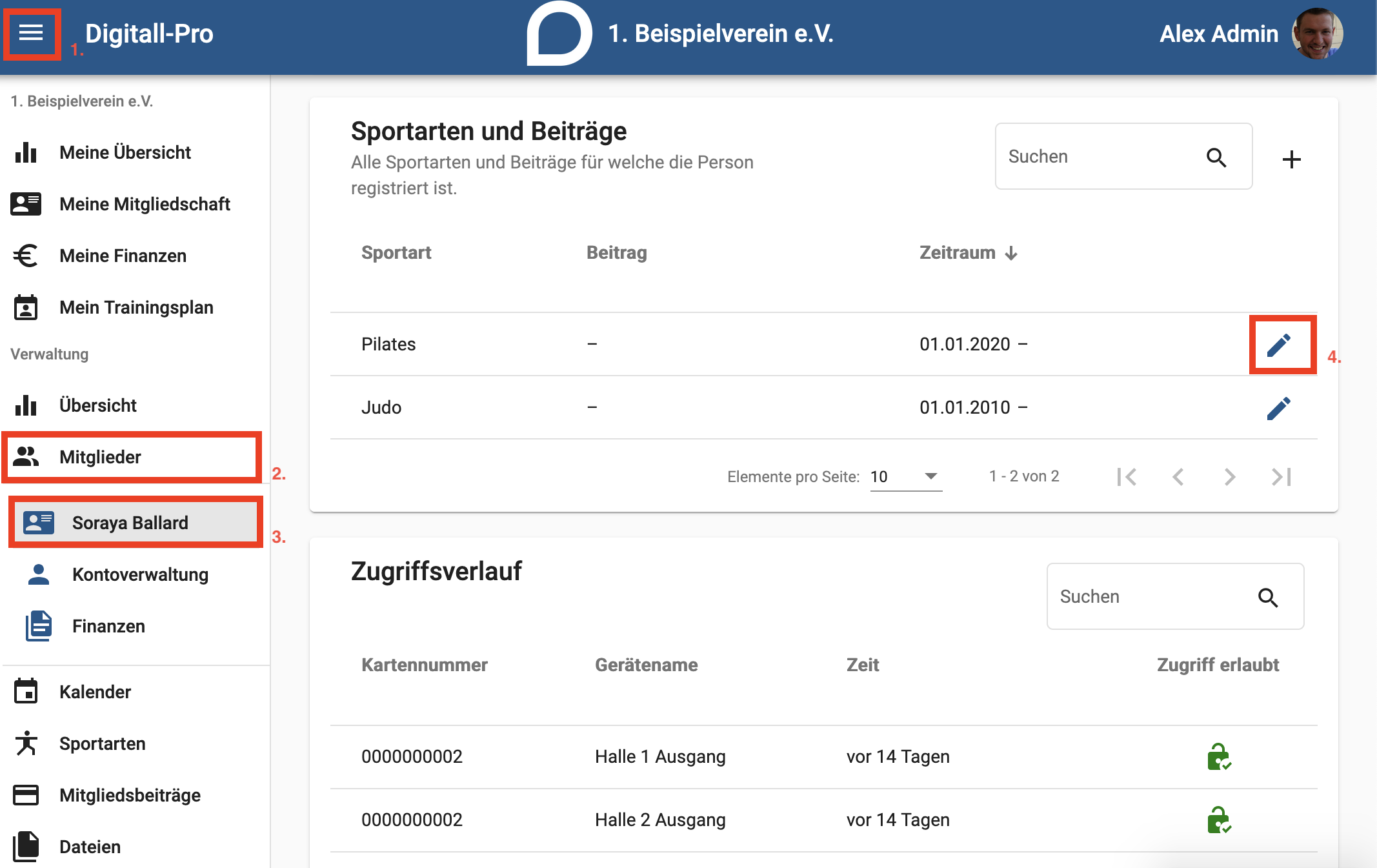
Task: Edit the Judo sport entry
Action: coord(1278,408)
